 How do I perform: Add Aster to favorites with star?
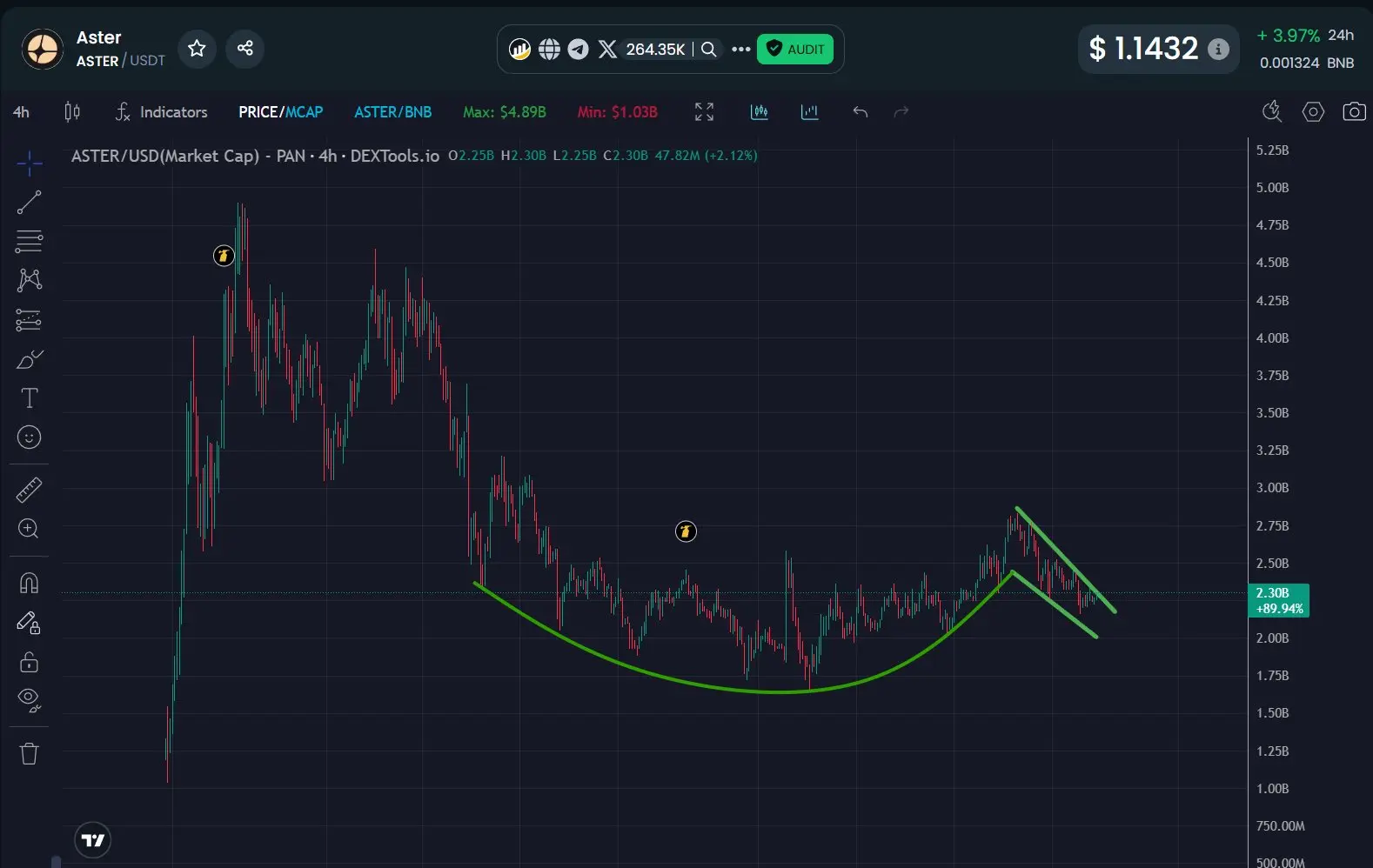coord(197,48)
